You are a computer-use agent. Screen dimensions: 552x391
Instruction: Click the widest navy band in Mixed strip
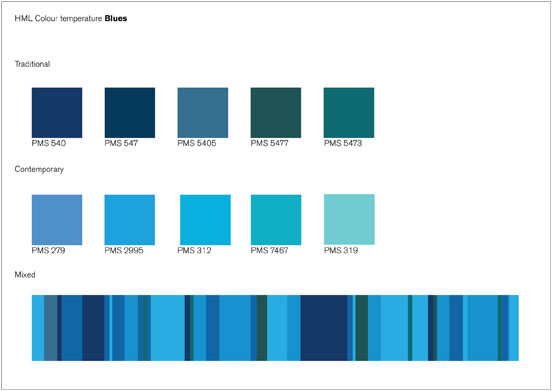(x=324, y=328)
